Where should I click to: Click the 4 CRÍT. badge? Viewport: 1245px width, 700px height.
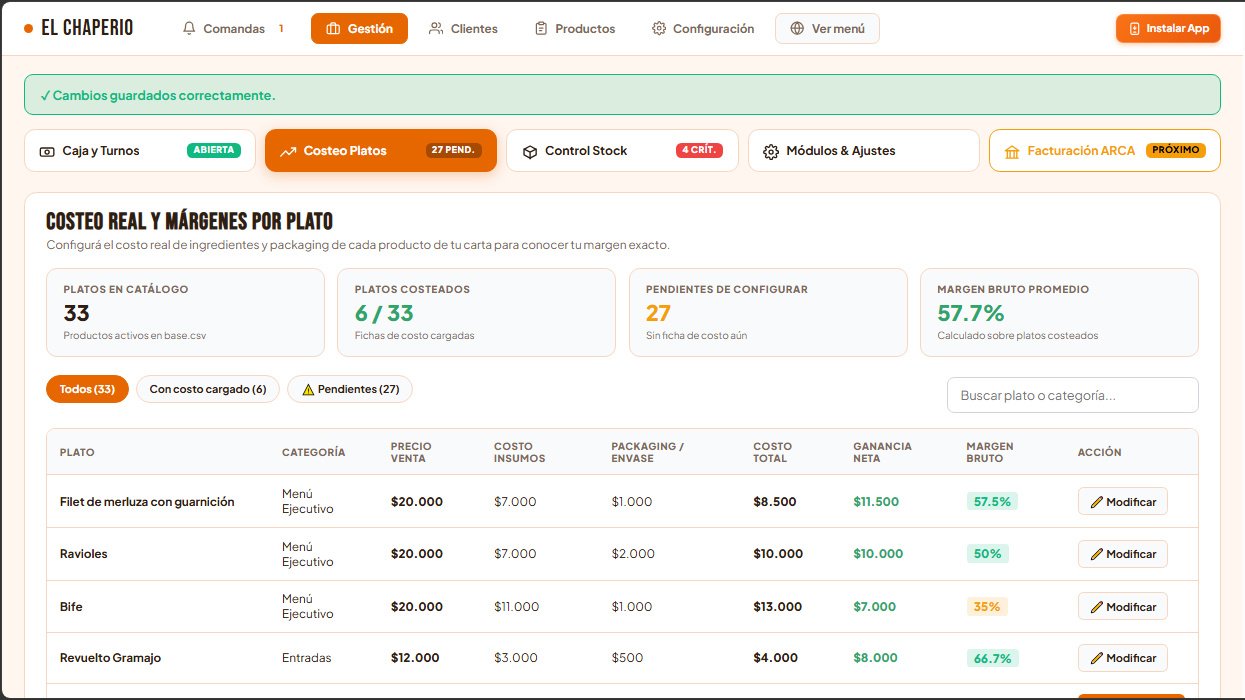coord(699,151)
